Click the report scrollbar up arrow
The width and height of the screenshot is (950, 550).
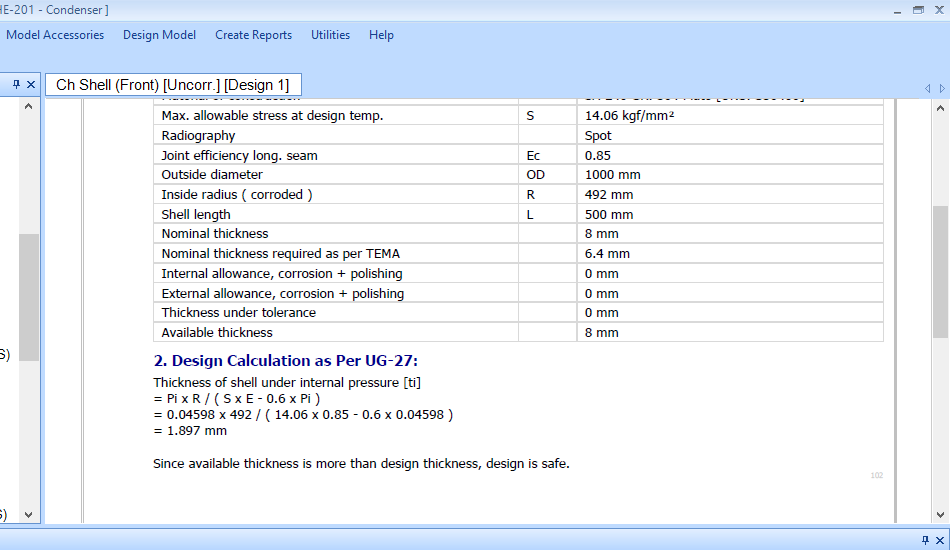pos(941,108)
